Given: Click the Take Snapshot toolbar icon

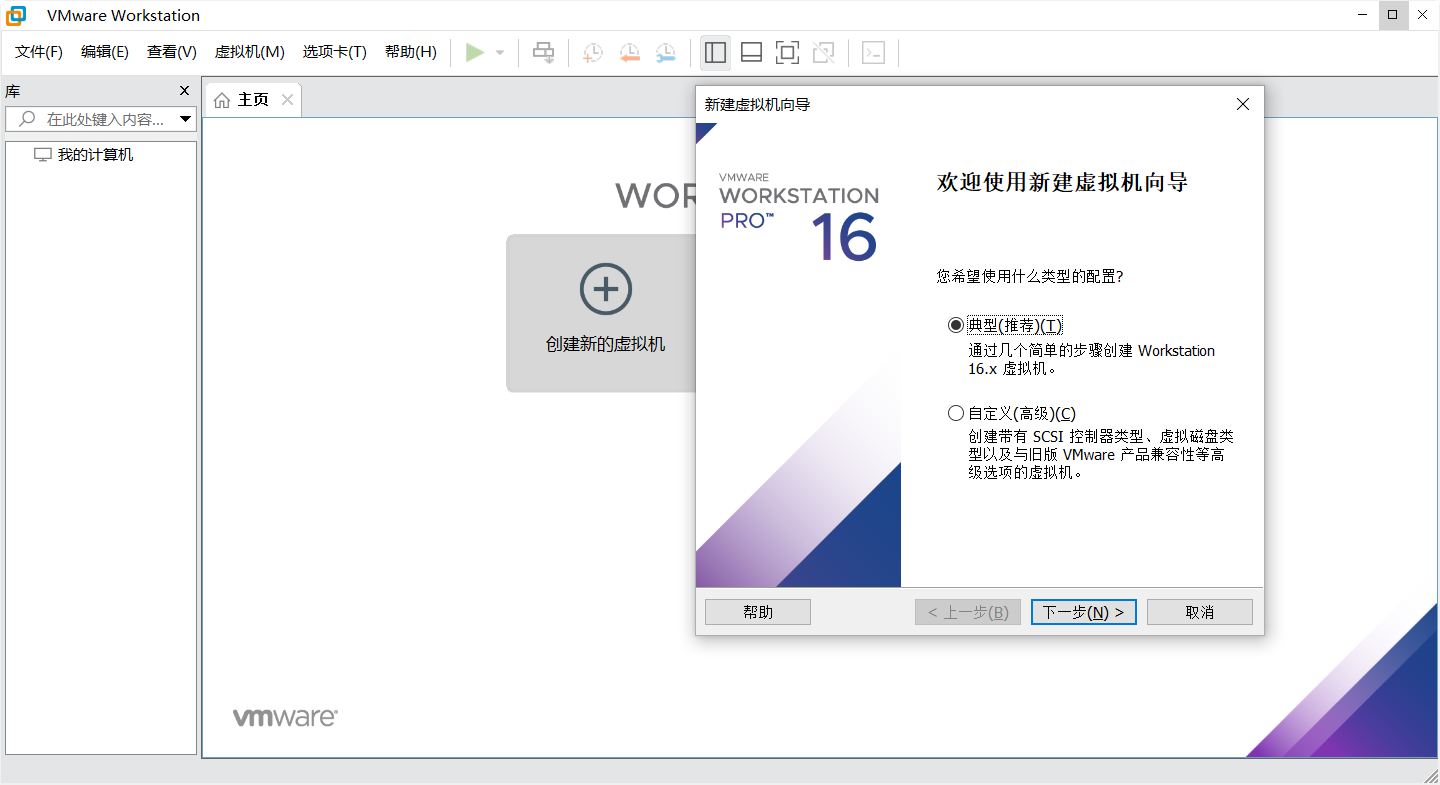Looking at the screenshot, I should 592,52.
